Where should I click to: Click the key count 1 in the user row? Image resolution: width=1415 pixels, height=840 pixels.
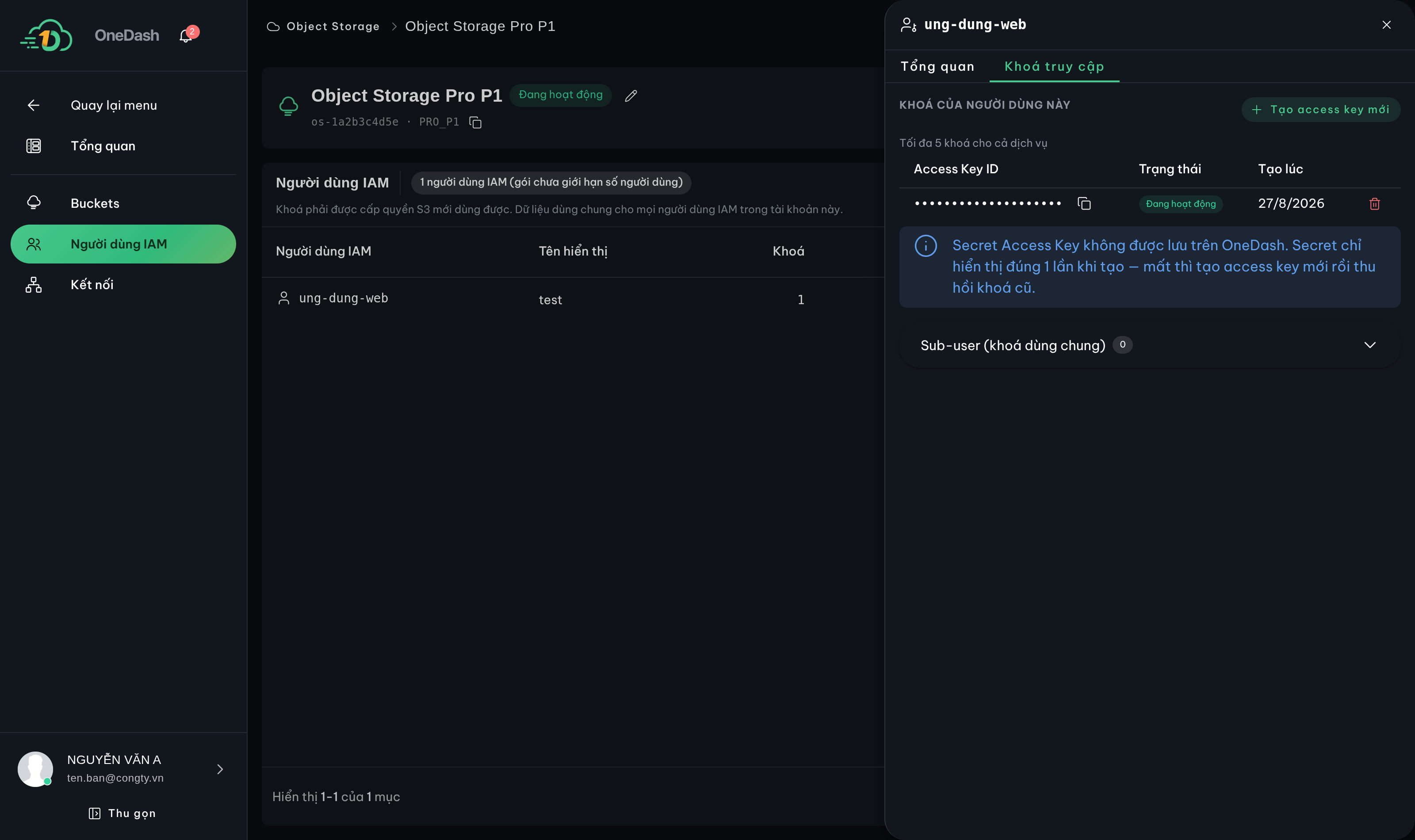[x=800, y=300]
